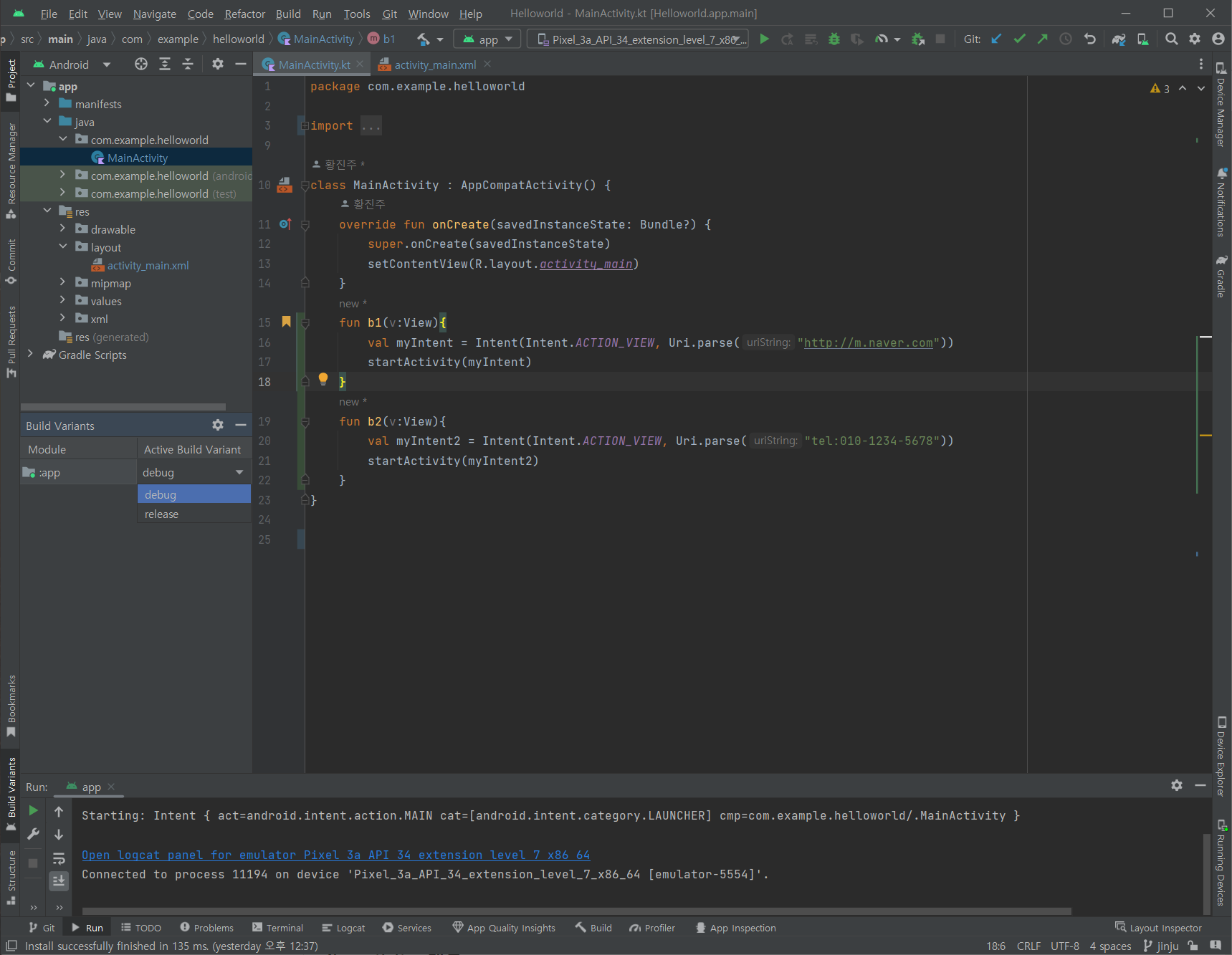1232x955 pixels.
Task: Update project using the Git blue arrow
Action: pos(996,39)
